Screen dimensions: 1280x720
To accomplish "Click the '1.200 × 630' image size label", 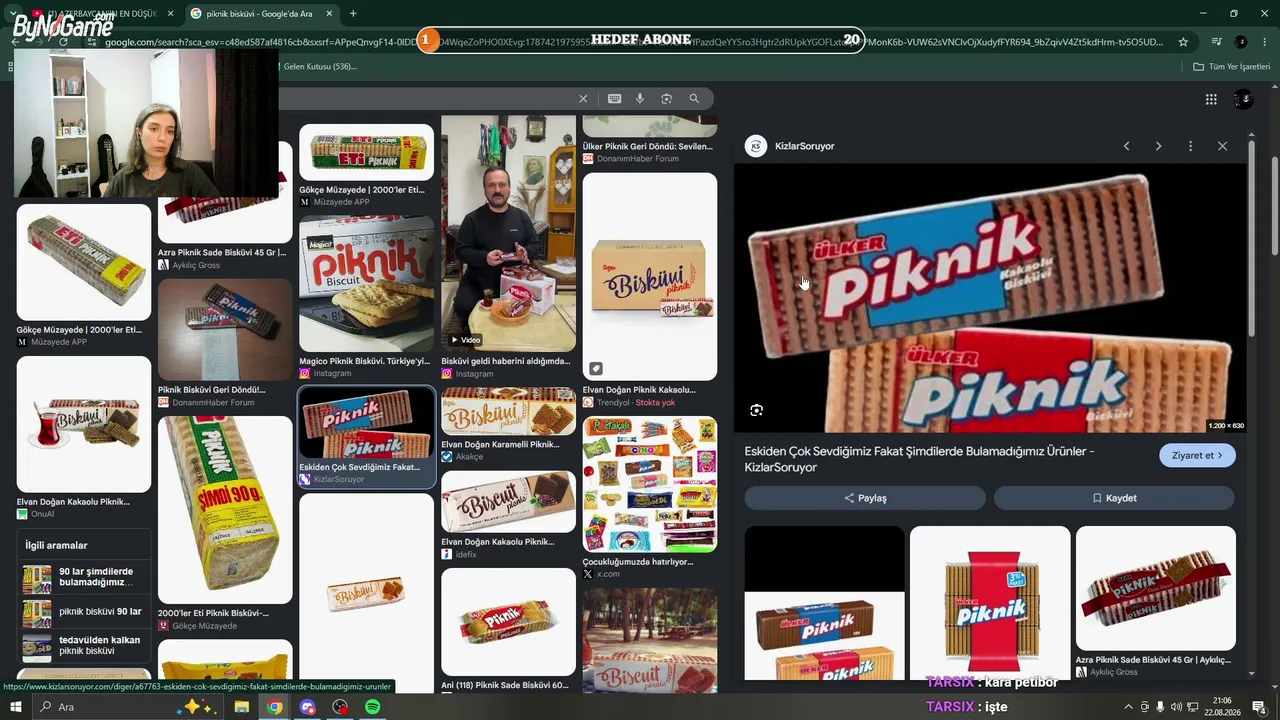I will [x=1226, y=426].
